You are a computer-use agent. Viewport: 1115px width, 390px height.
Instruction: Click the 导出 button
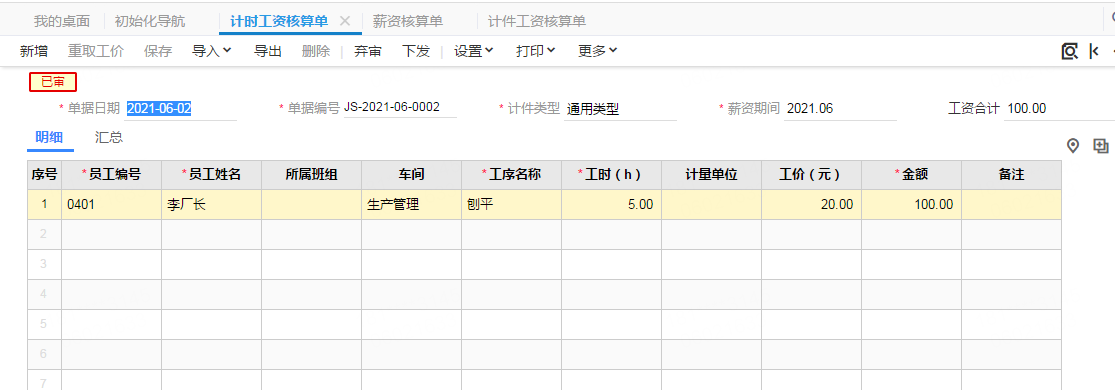(268, 51)
